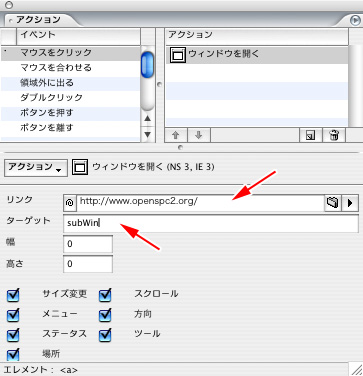Click the point-and-shoot icon beside the link field
This screenshot has width=363, height=376.
70,203
